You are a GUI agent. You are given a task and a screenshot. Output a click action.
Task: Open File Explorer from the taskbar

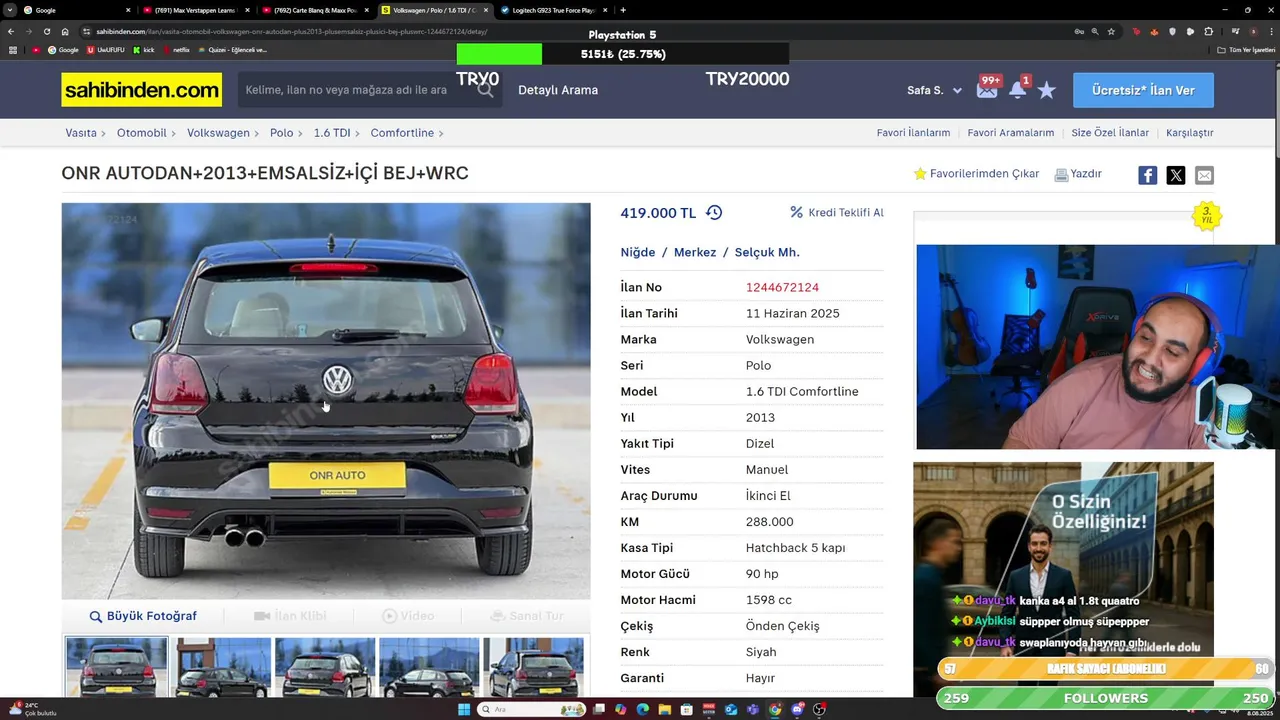coord(665,709)
